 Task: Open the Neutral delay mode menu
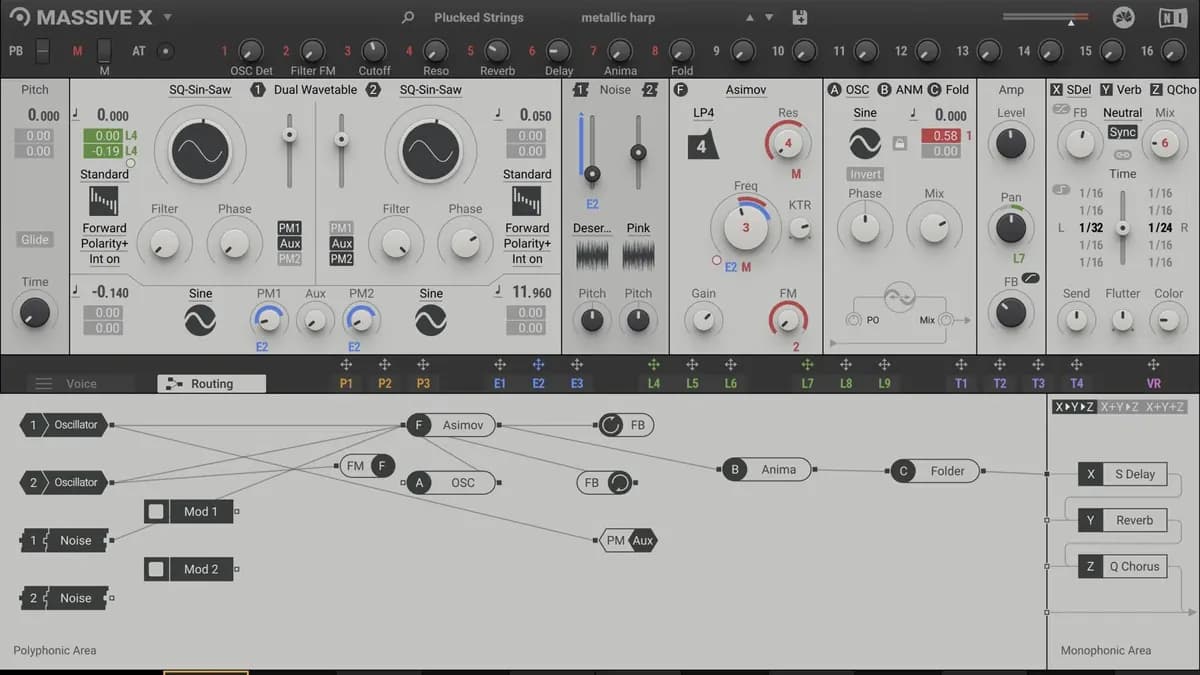[1122, 113]
